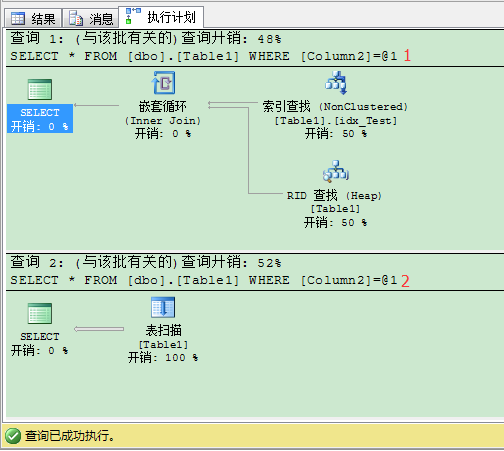Click the arrow from 嵌套循环 to SELECT
This screenshot has height=451, width=504.
[x=96, y=105]
